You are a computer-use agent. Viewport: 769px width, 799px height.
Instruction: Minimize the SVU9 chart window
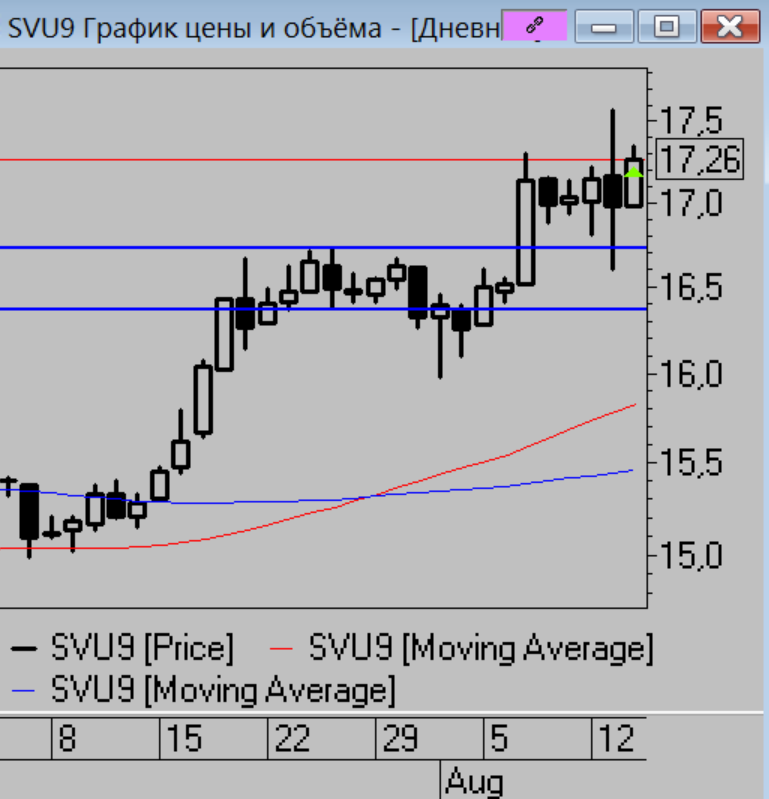click(x=603, y=28)
